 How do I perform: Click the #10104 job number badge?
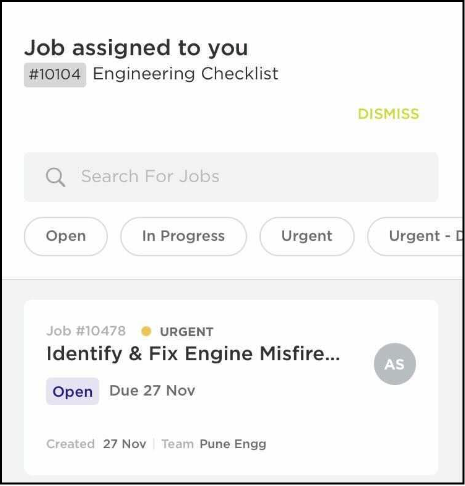(55, 75)
